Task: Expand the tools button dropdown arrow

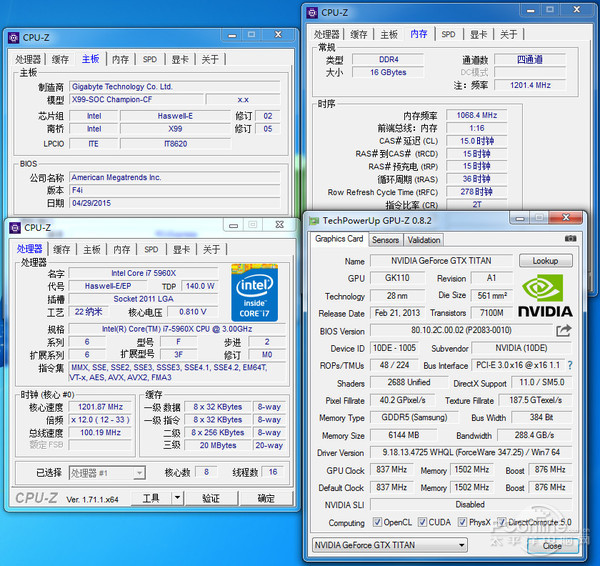Action: 177,498
